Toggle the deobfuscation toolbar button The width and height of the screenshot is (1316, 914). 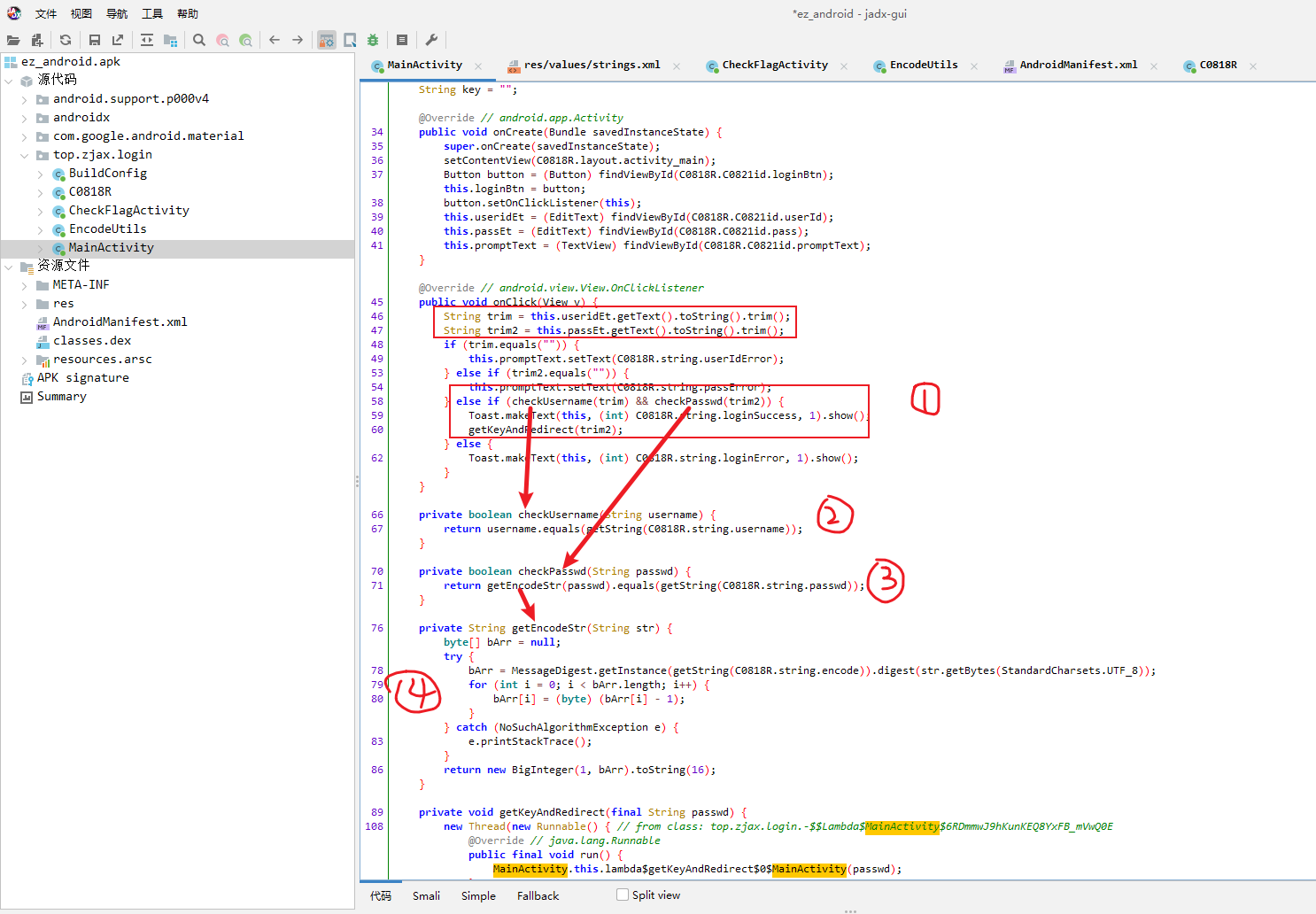tap(327, 40)
